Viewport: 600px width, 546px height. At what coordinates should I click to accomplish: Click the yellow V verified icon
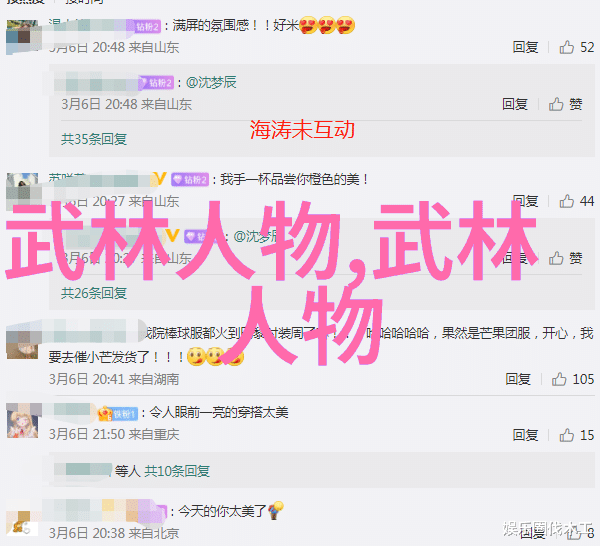coord(160,178)
